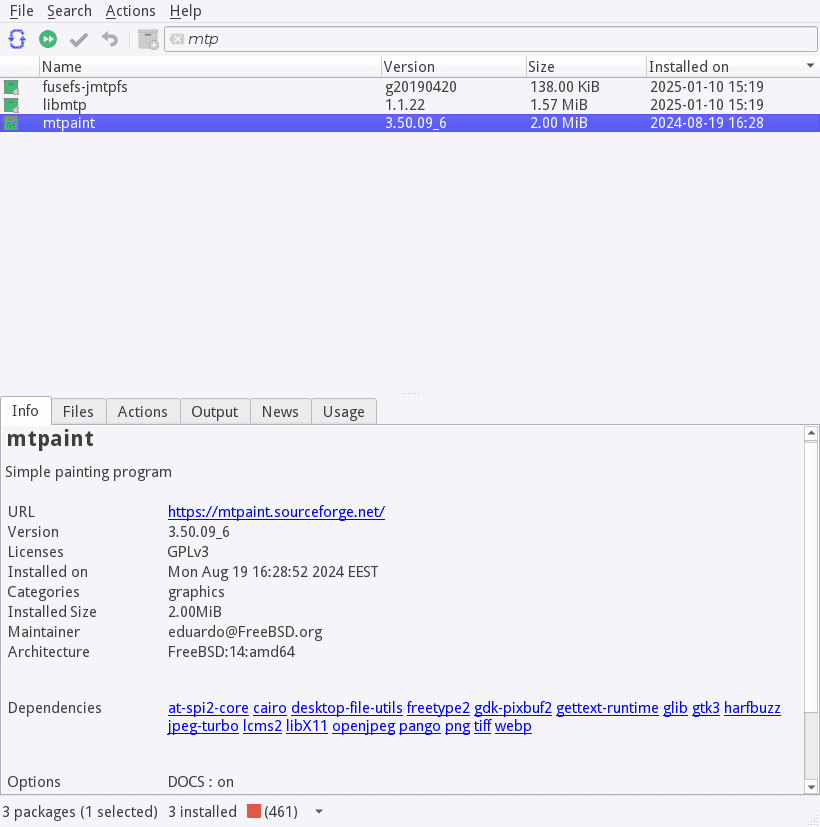
Task: Open the desktop-file-utils dependency link
Action: [347, 708]
